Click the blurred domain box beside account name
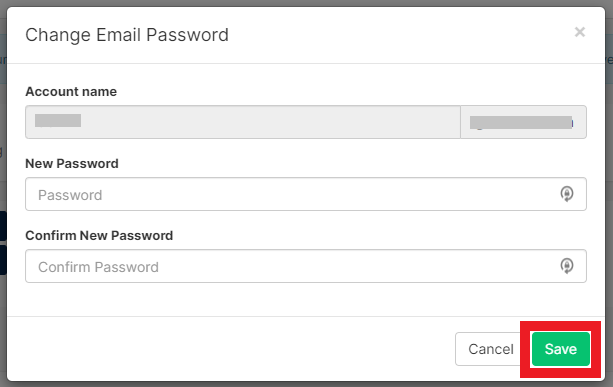The image size is (613, 387). pos(523,122)
